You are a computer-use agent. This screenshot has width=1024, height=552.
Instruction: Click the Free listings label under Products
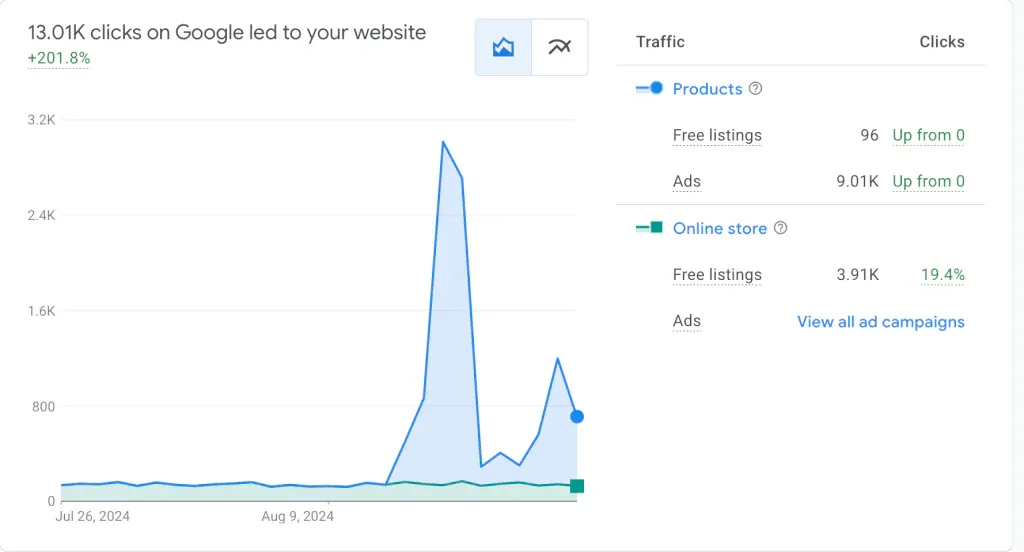click(x=717, y=136)
